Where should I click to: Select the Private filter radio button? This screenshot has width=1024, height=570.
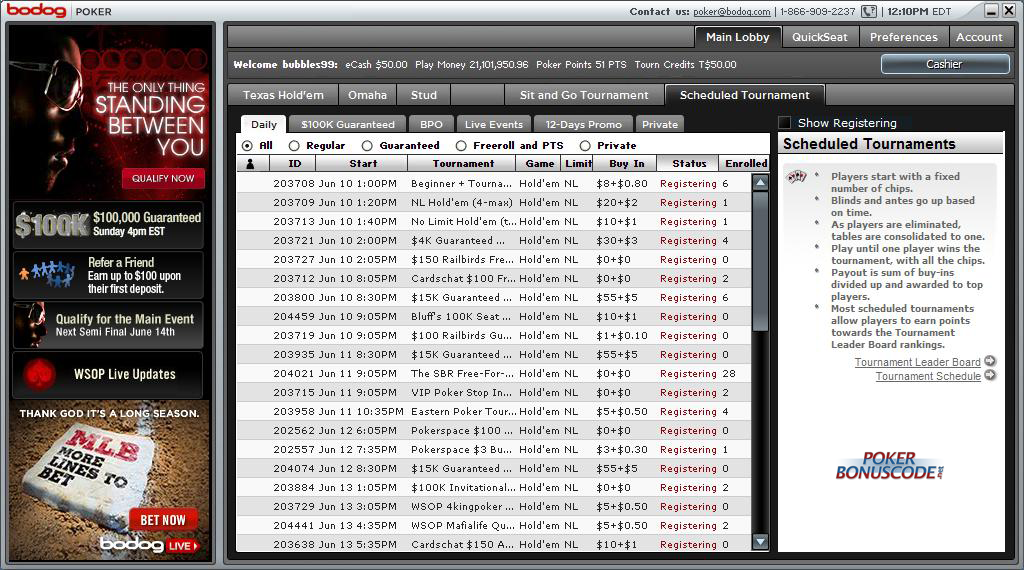pyautogui.click(x=585, y=146)
